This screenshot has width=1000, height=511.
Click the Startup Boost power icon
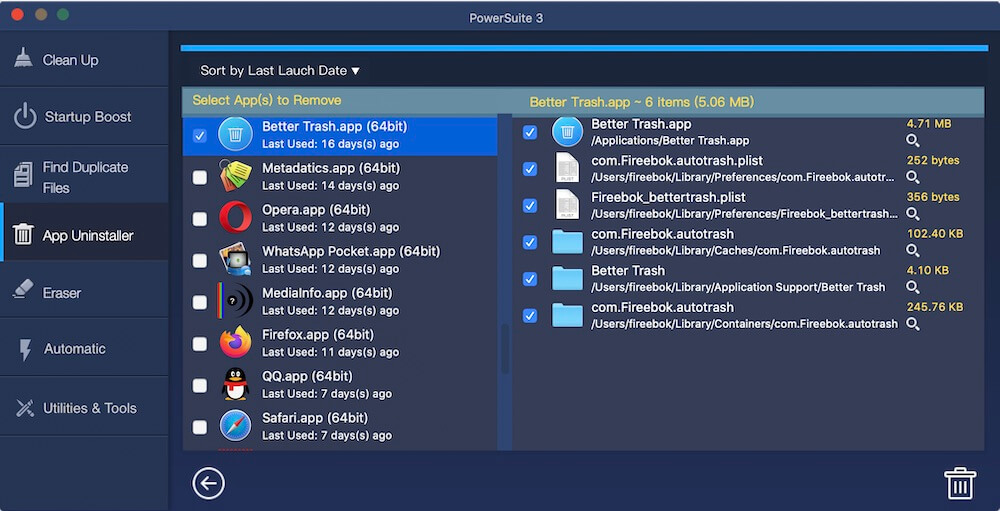[x=25, y=117]
